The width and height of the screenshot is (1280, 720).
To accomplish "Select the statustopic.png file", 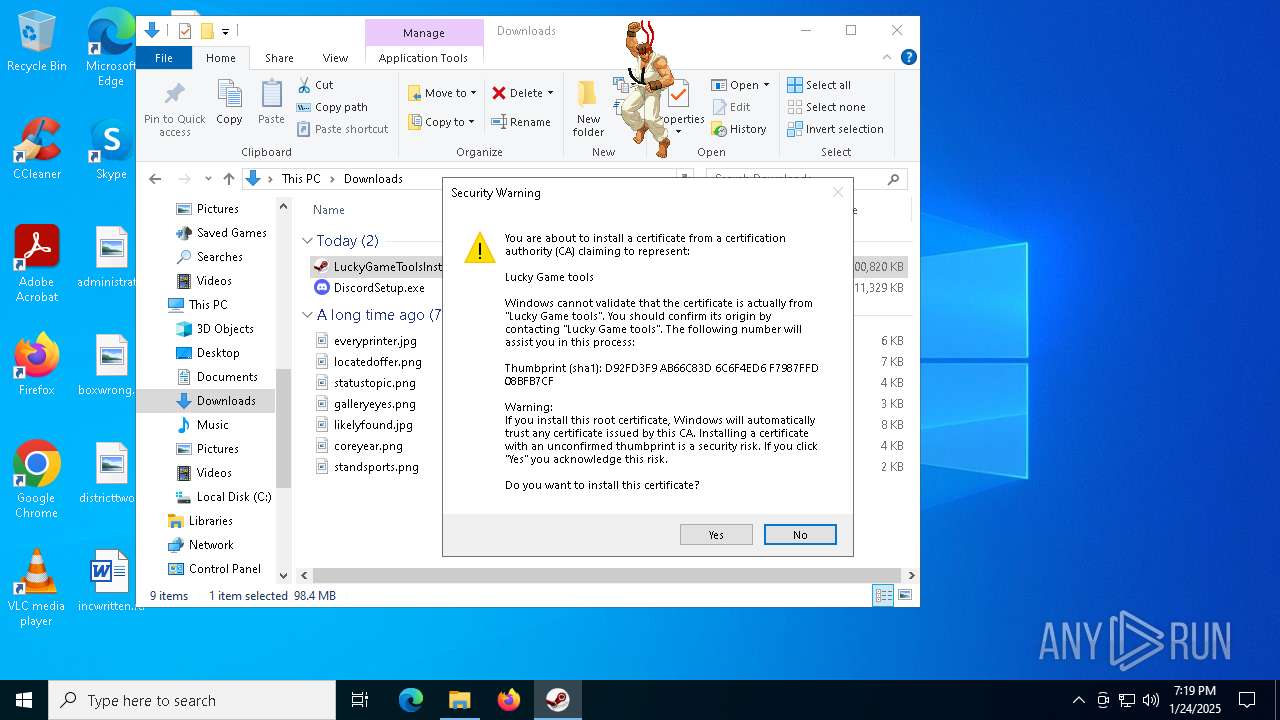I will point(375,383).
